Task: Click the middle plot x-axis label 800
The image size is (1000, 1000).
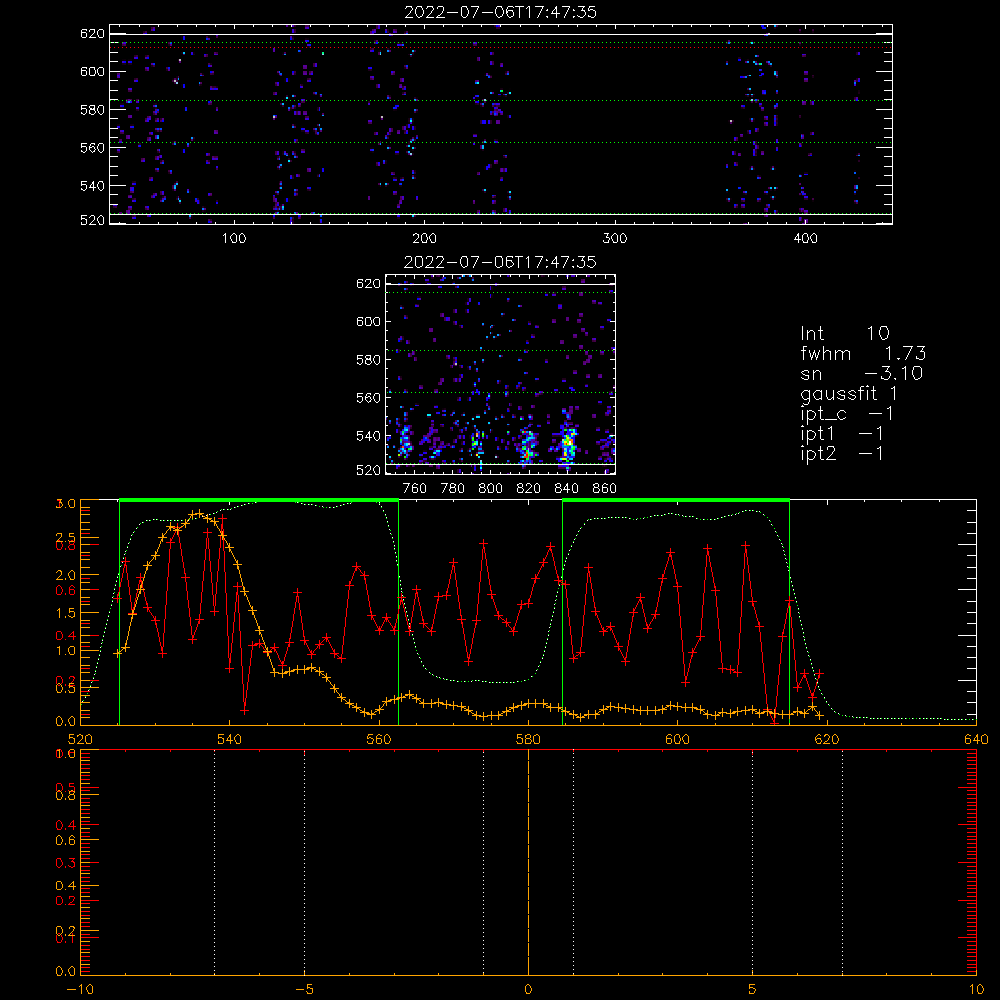Action: pos(490,489)
